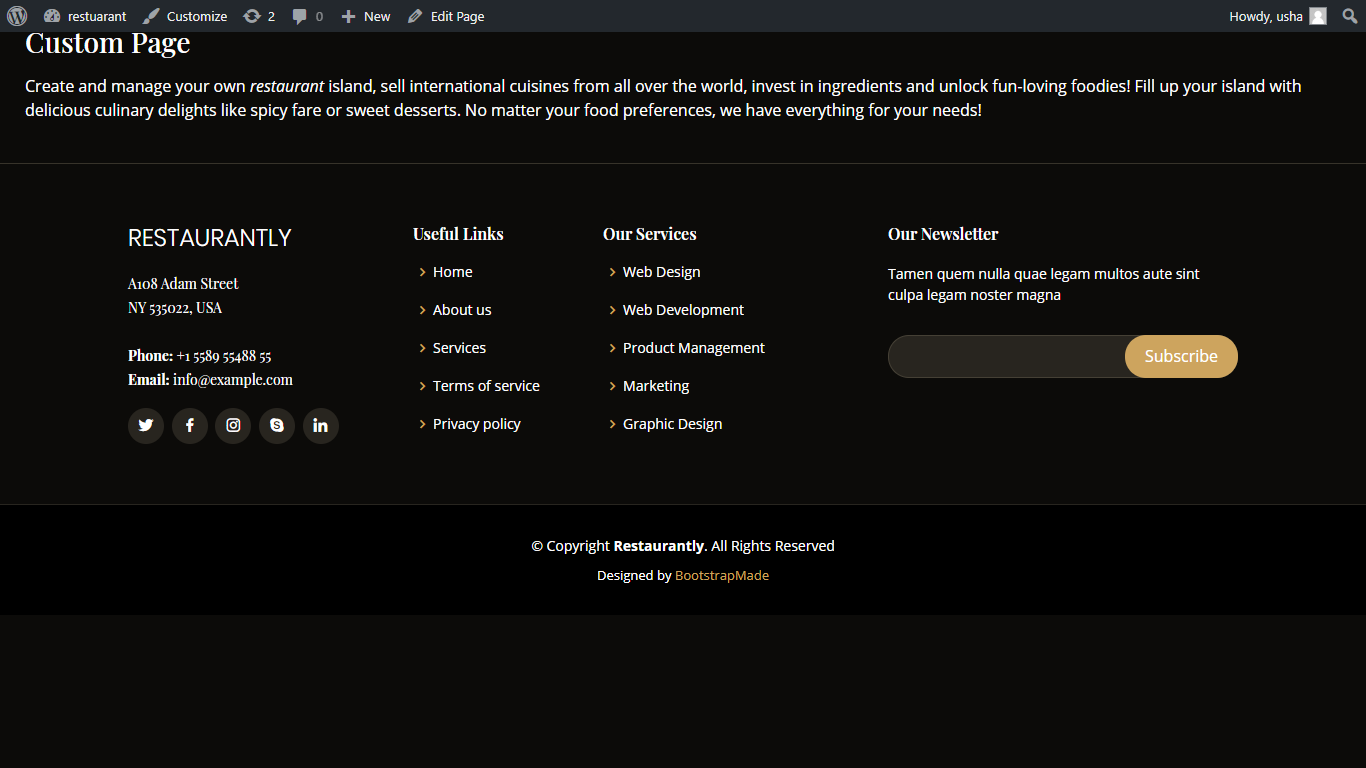The width and height of the screenshot is (1366, 768).
Task: Click the RESTAURANTLY footer heading
Action: click(210, 238)
